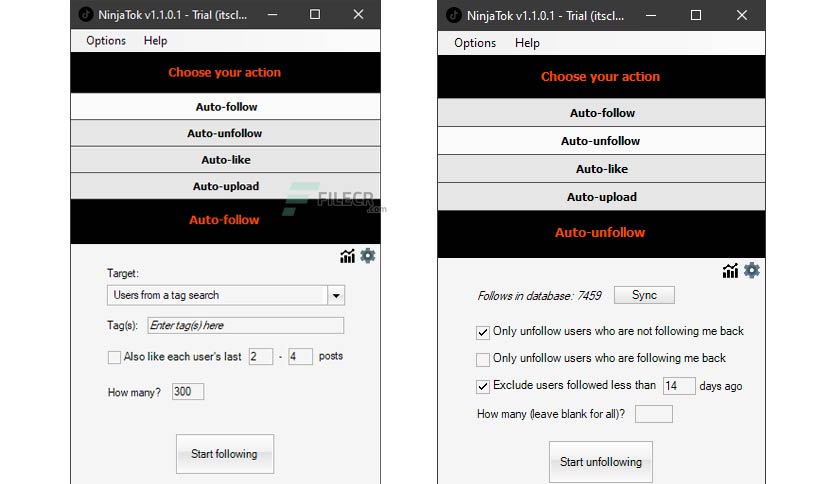Open Help menu in right window
Screen dimensions: 836x484
[527, 43]
